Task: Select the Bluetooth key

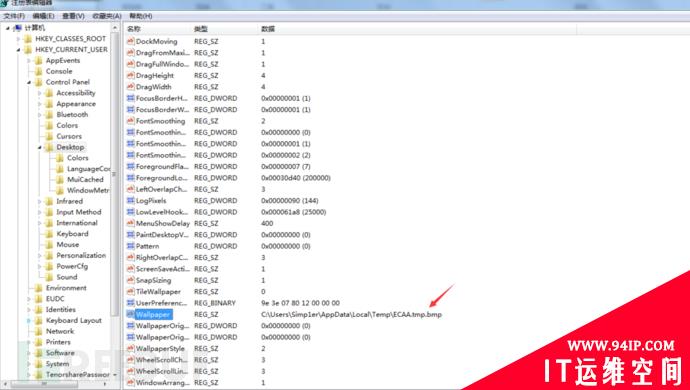Action: (x=72, y=115)
